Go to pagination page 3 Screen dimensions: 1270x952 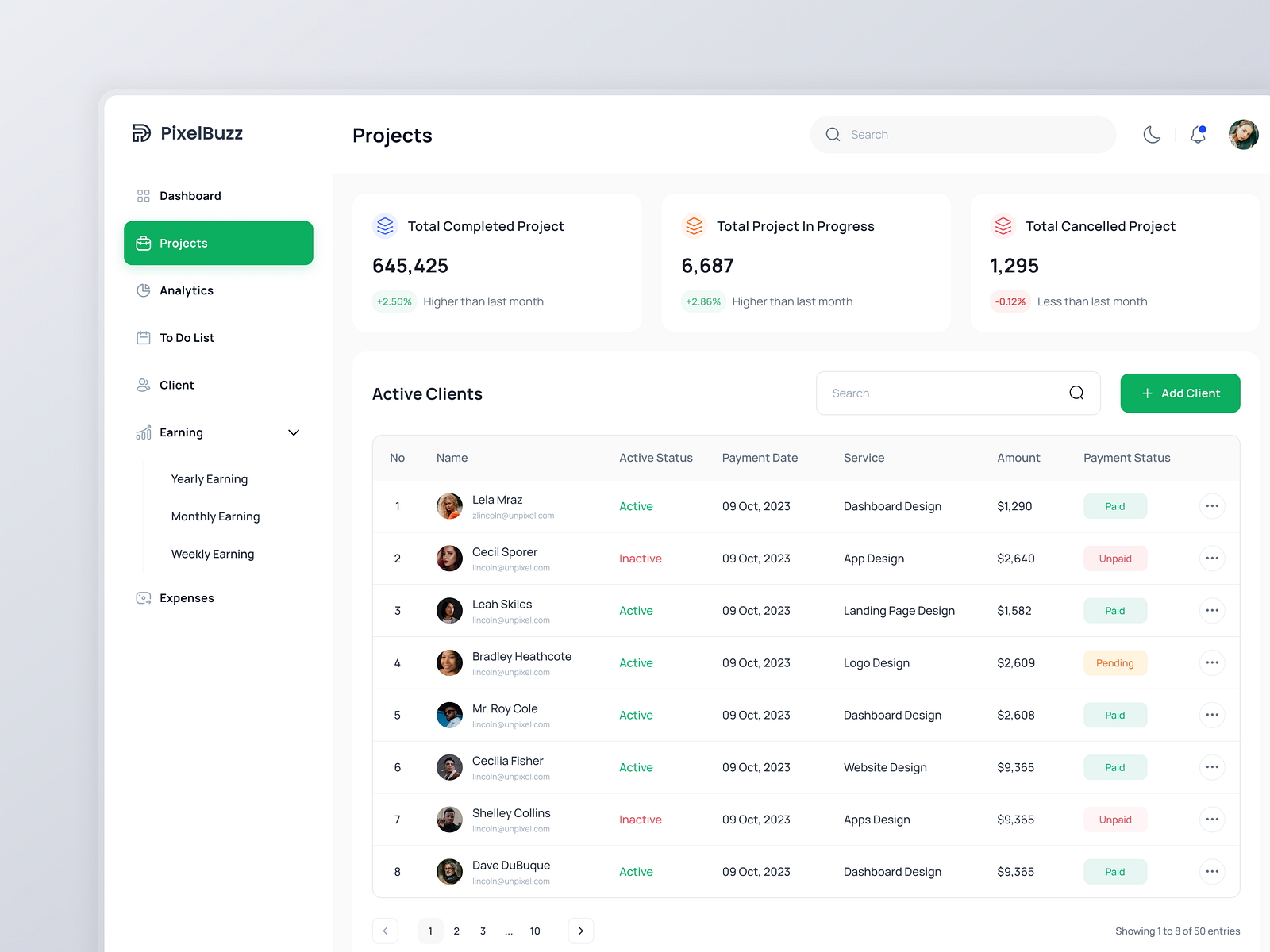[483, 931]
